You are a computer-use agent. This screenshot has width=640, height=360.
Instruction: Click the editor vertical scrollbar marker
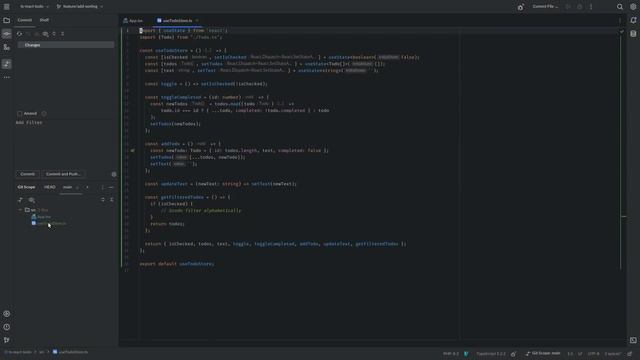[x=624, y=216]
